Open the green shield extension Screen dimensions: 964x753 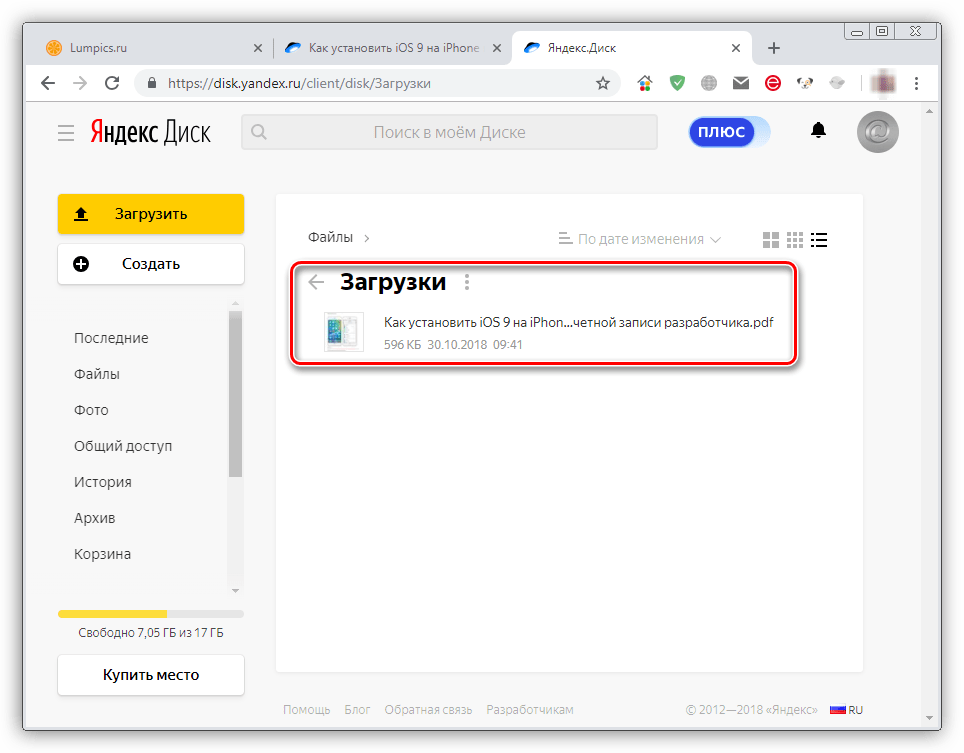[677, 83]
